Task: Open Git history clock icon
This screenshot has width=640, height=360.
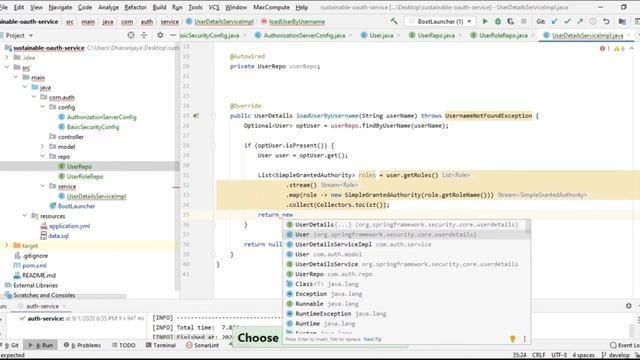Action: (593, 21)
